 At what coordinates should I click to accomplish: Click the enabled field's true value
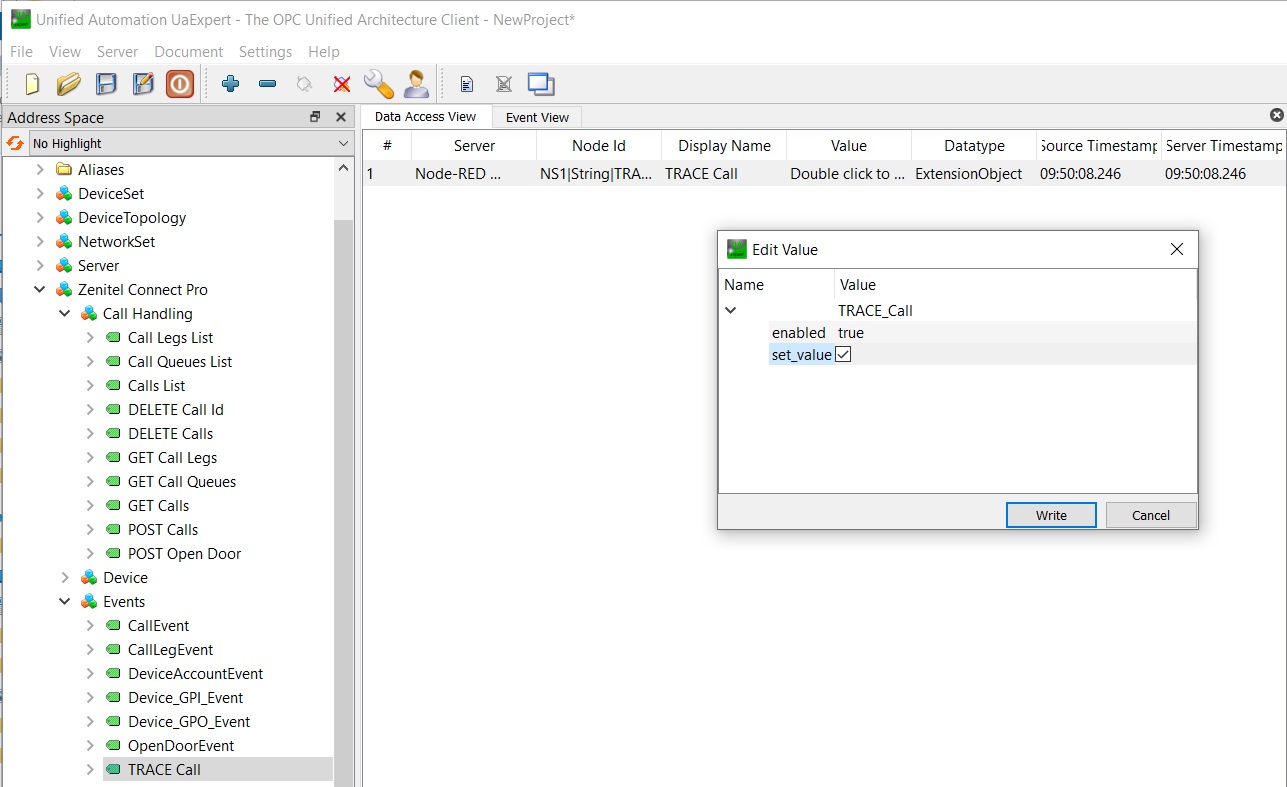pos(851,333)
